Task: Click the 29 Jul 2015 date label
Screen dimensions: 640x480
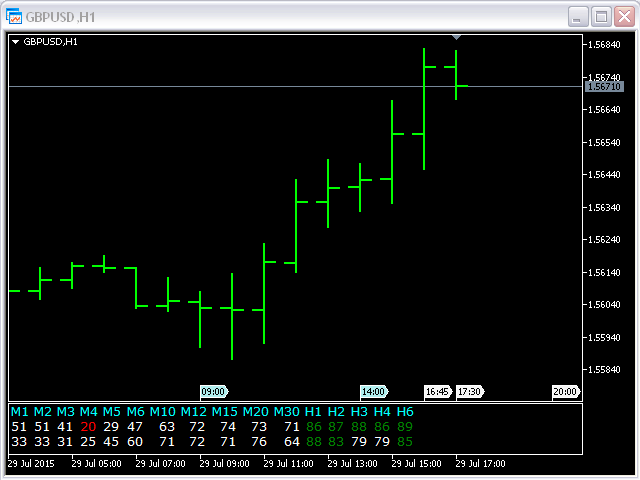Action: pyautogui.click(x=31, y=464)
